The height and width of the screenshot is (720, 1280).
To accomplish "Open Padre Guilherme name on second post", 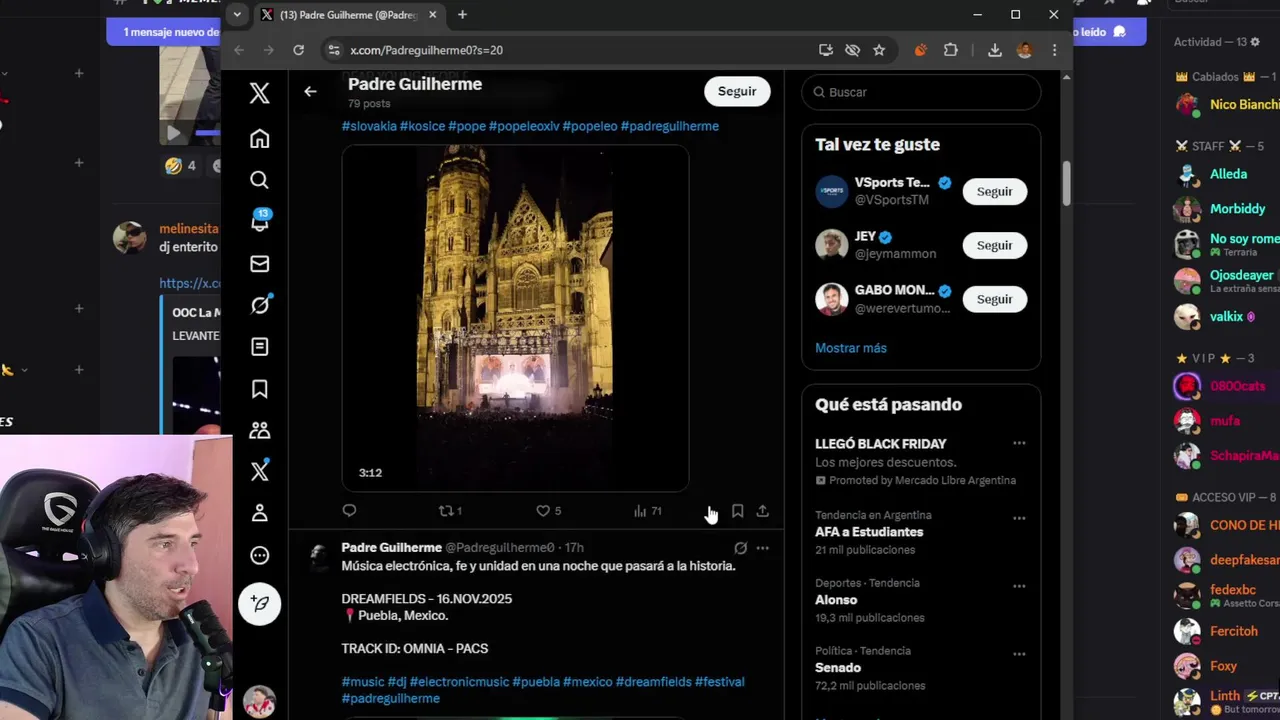I will (x=391, y=548).
